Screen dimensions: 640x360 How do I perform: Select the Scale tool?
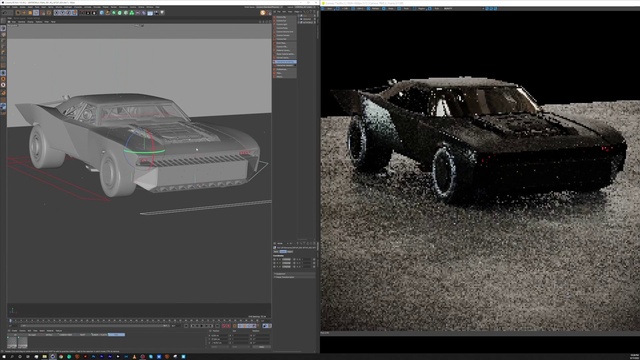[30, 13]
